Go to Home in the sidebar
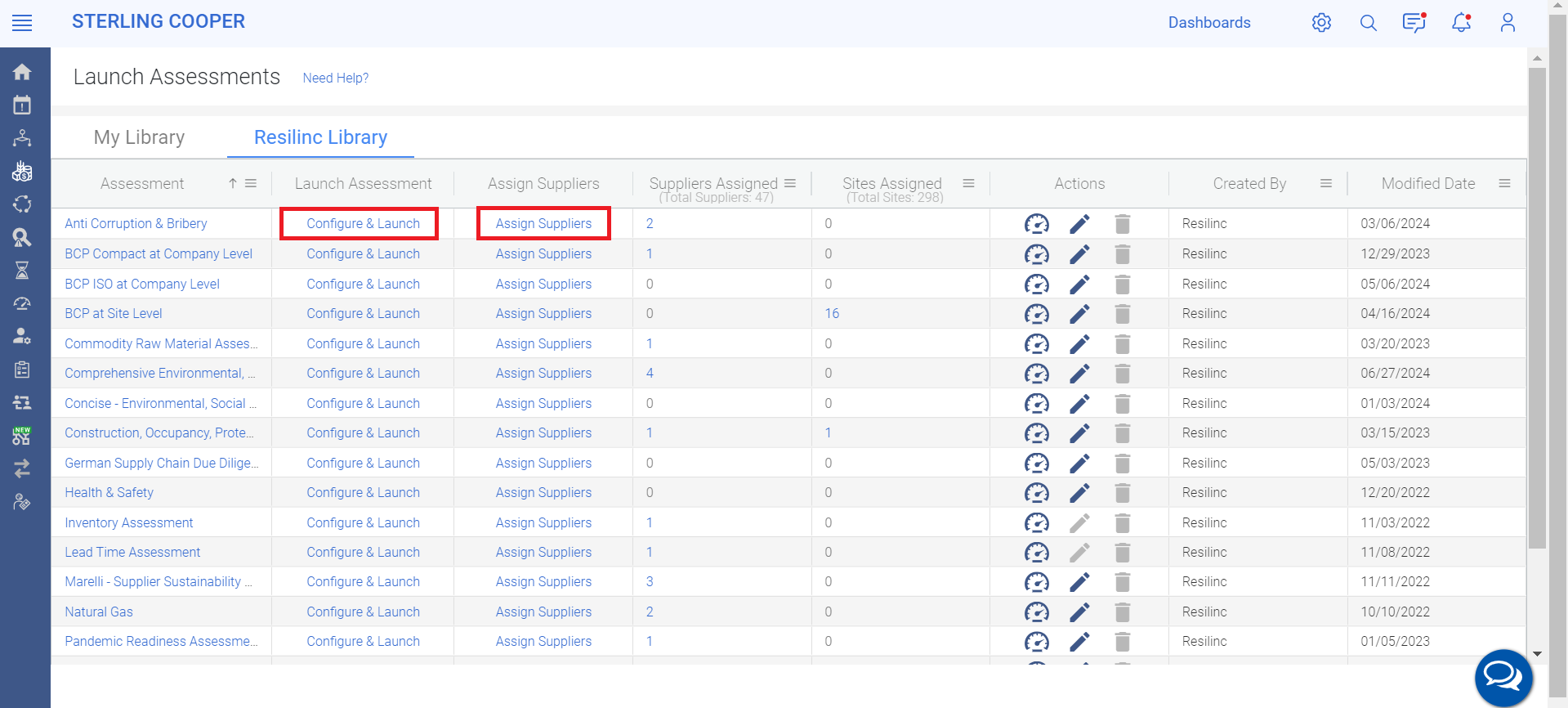 pyautogui.click(x=22, y=72)
